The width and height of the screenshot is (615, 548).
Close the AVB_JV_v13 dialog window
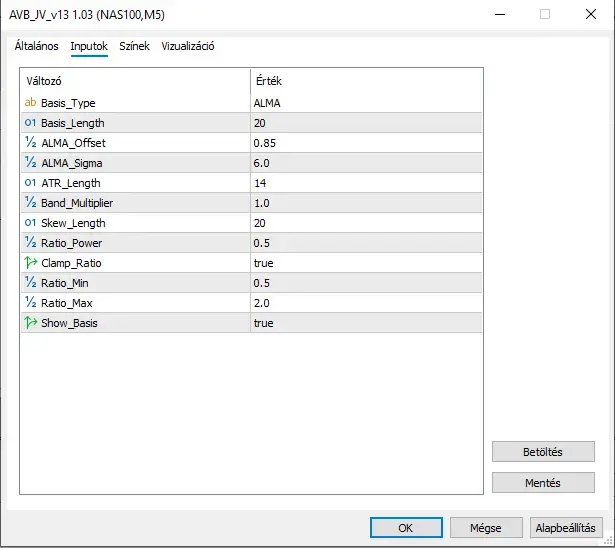[x=591, y=15]
